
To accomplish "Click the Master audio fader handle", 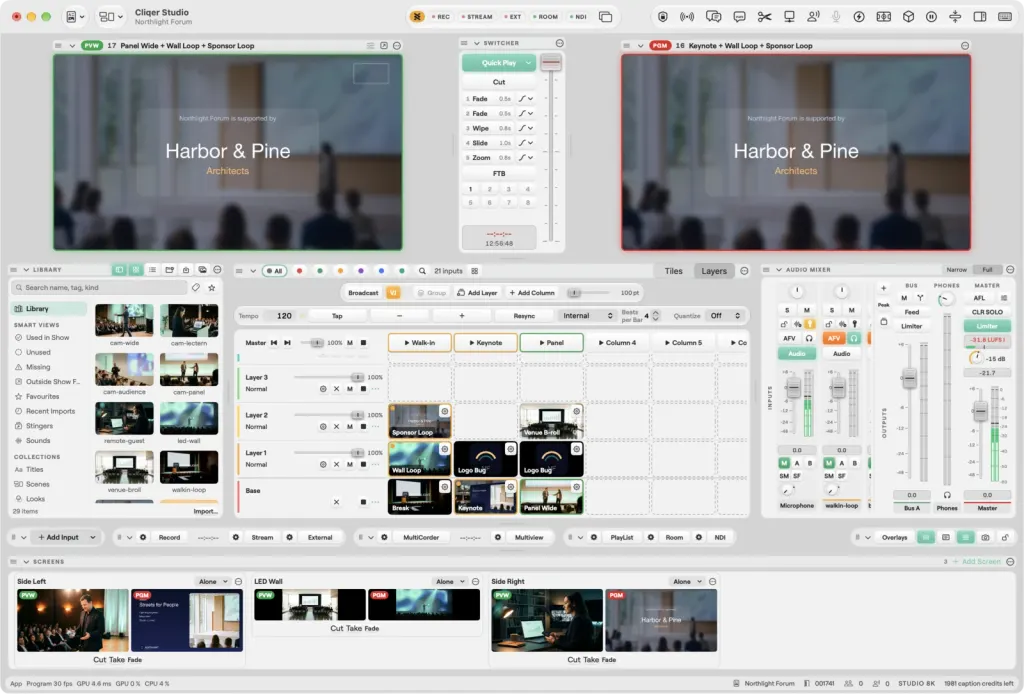I will (980, 411).
